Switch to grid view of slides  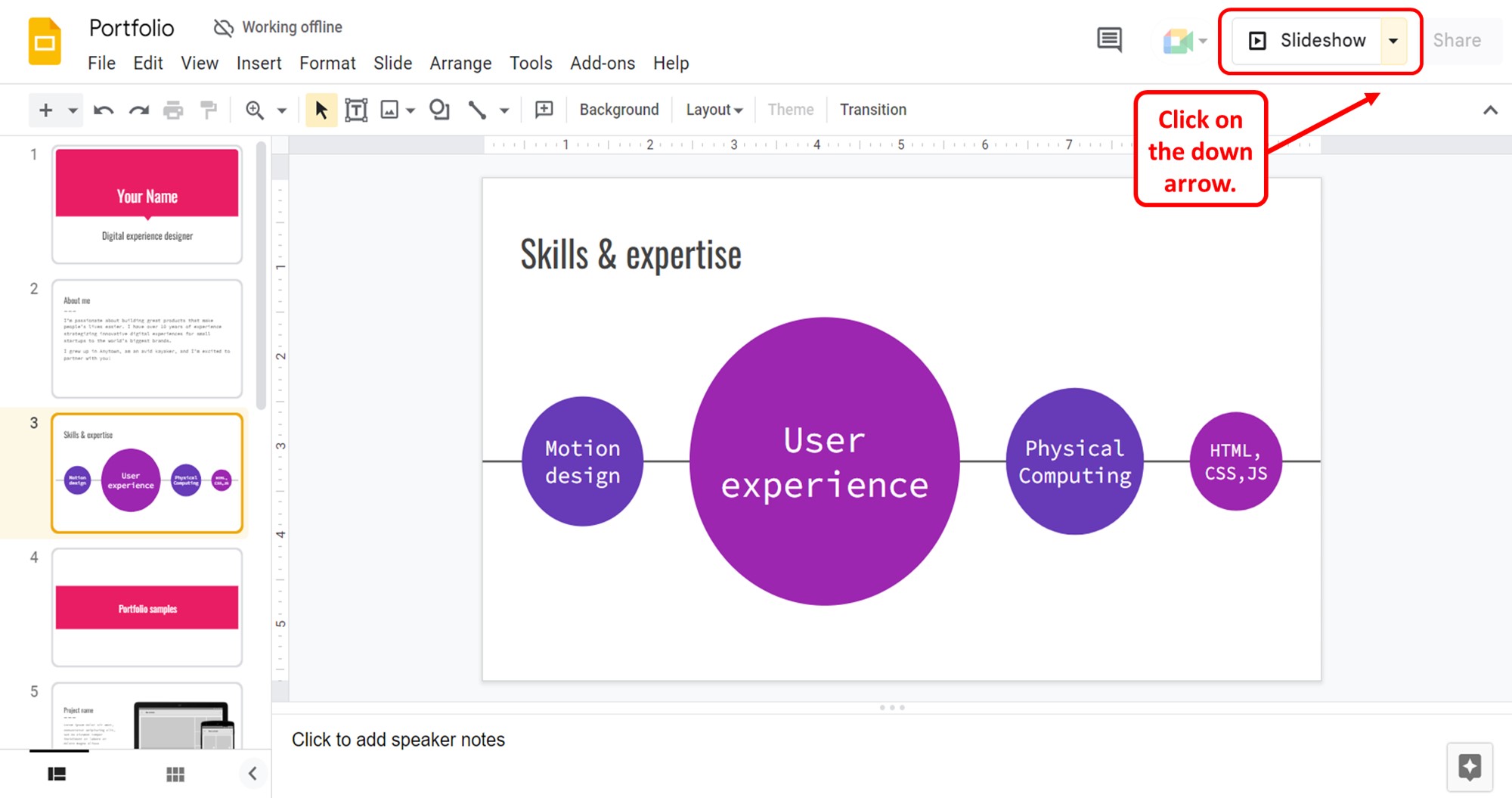(175, 773)
